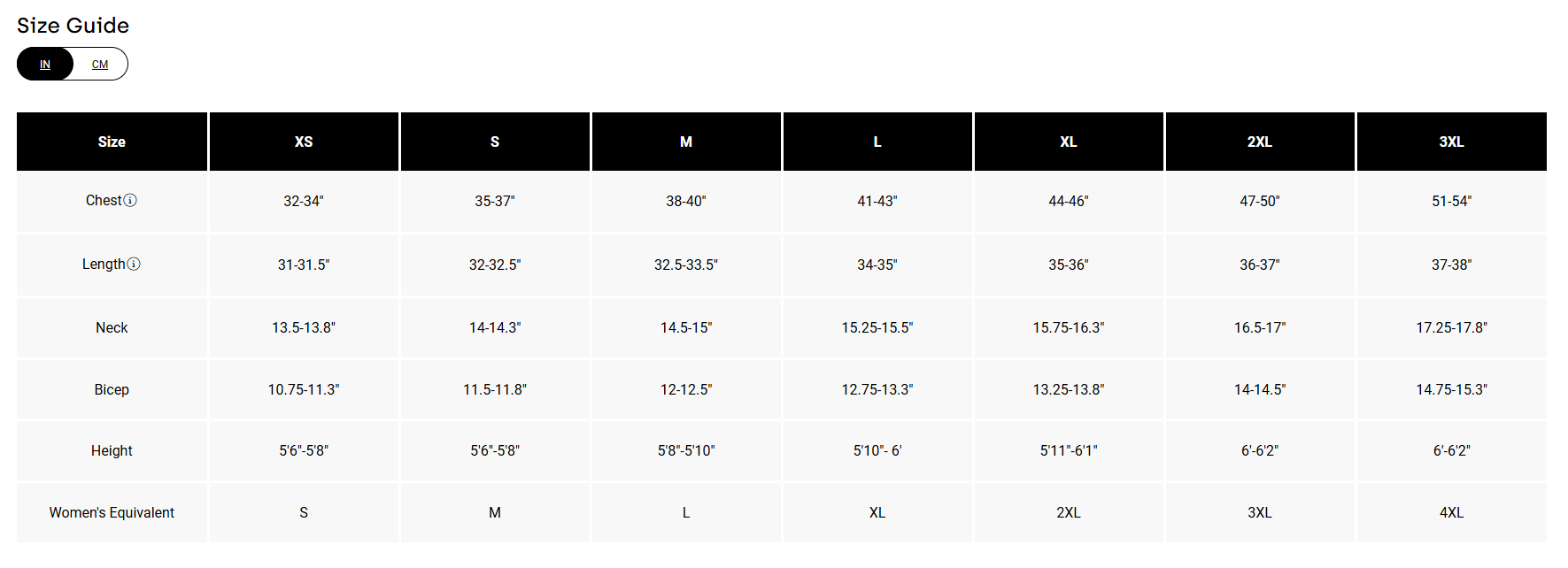Click the Women's Equivalent row label

click(x=112, y=513)
